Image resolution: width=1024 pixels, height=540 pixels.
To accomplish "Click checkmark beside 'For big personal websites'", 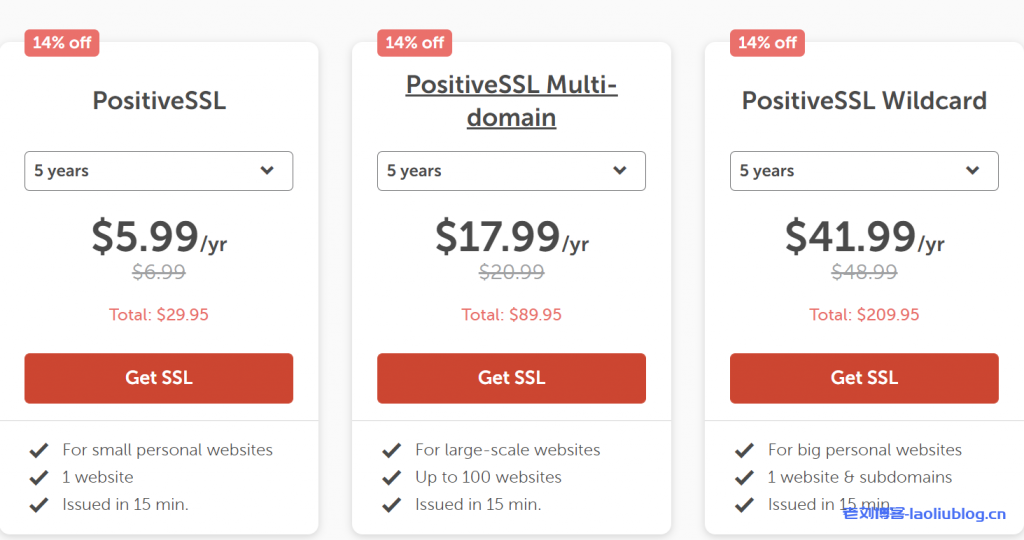I will 744,451.
